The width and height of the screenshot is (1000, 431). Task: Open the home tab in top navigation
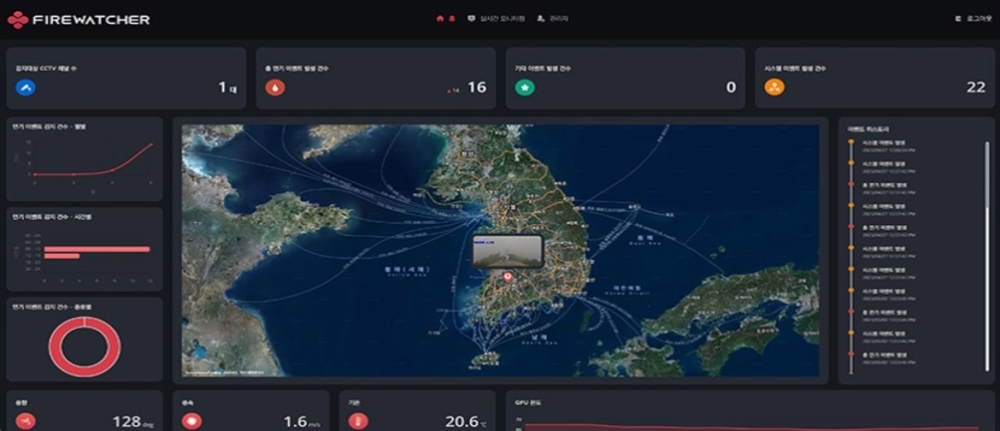[445, 19]
